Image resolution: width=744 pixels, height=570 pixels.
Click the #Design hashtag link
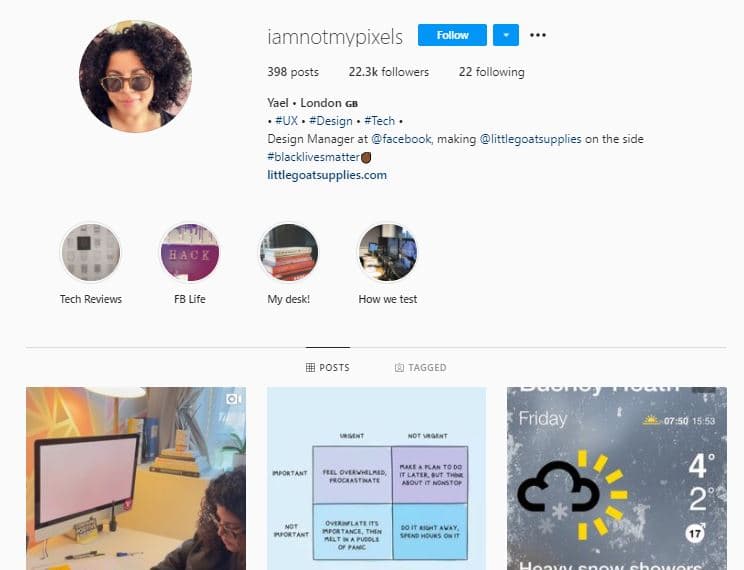pos(331,121)
